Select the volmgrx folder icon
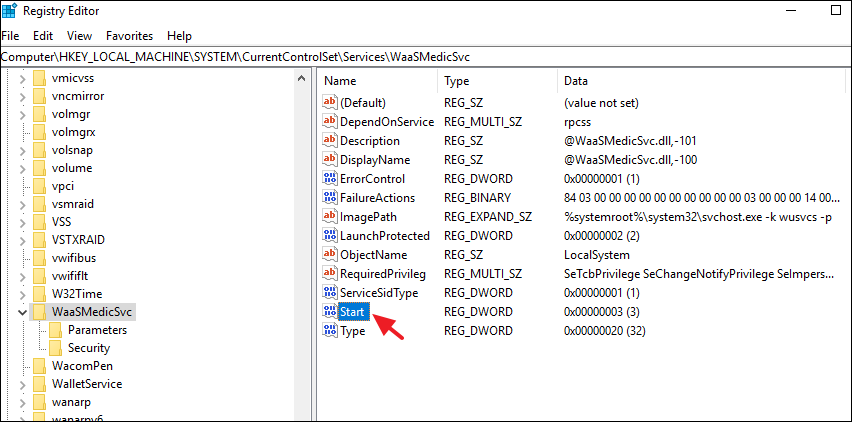The image size is (852, 422). (x=39, y=132)
